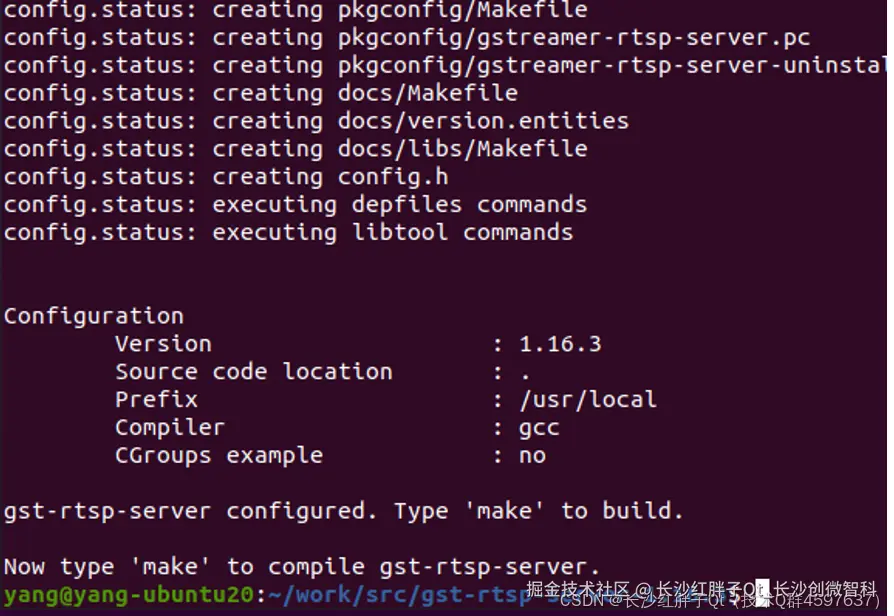
Task: Click the 'Now type make to compile' line
Action: pos(302,568)
